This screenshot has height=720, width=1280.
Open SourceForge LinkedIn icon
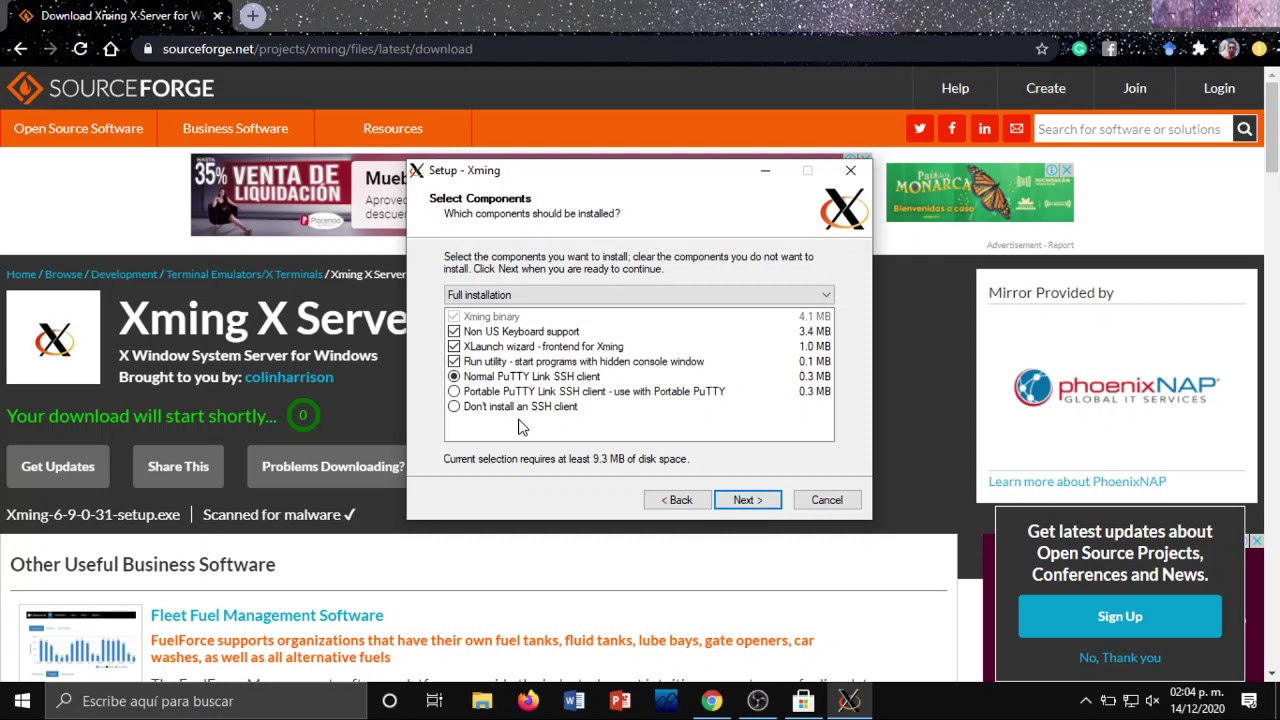(984, 128)
